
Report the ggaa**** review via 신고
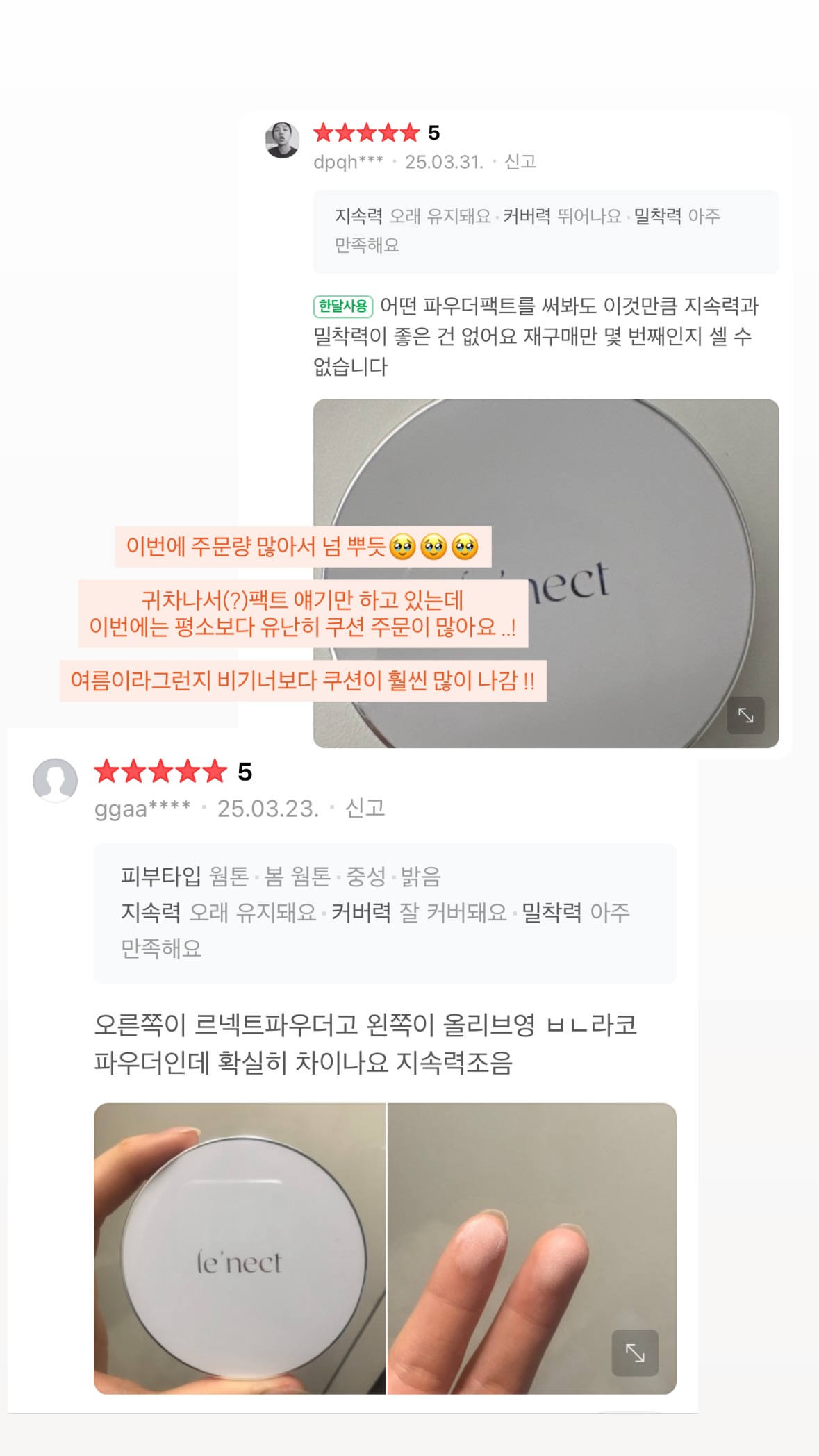365,808
